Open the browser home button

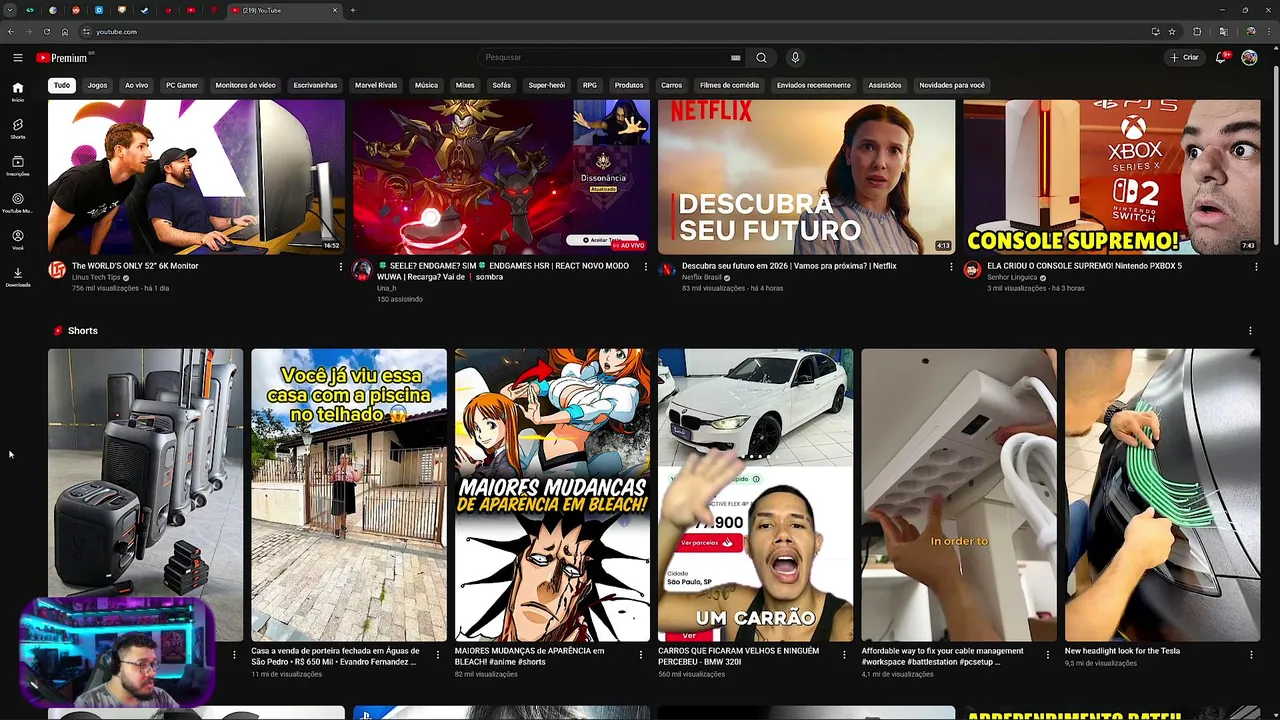(x=65, y=32)
